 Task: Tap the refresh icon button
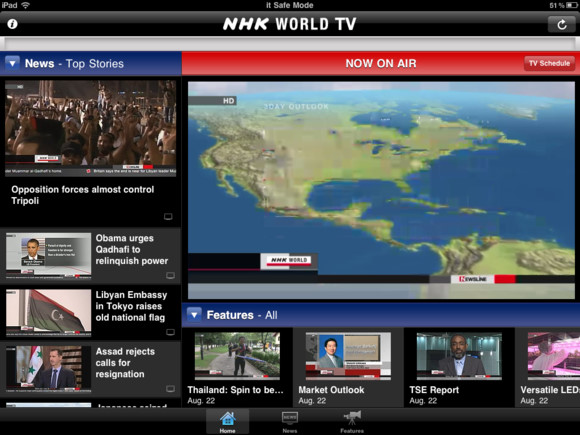(x=562, y=24)
